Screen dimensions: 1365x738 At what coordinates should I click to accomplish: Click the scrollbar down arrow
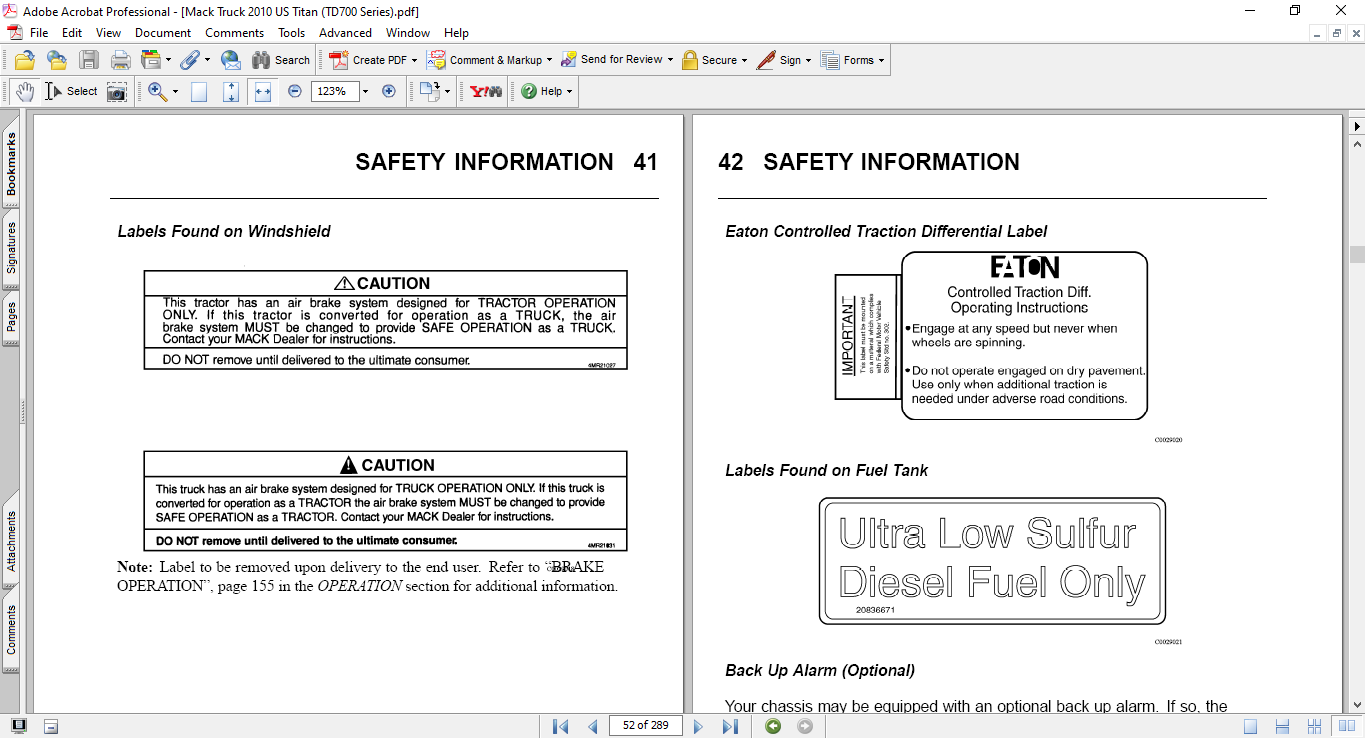pyautogui.click(x=1356, y=704)
